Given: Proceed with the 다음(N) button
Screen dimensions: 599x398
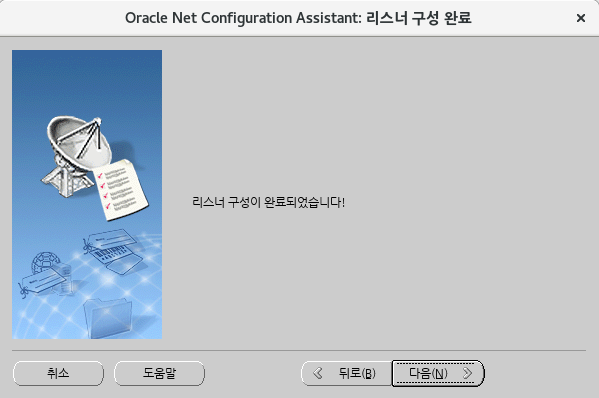Looking at the screenshot, I should 438,373.
